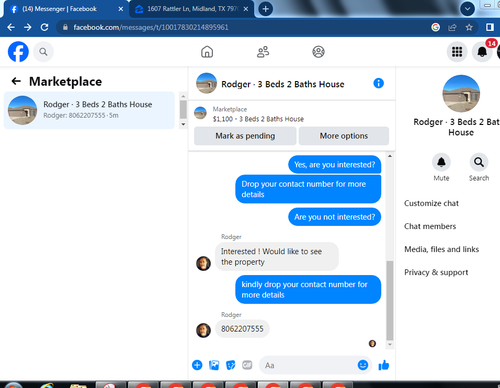The width and height of the screenshot is (500, 388).
Task: Click the More options button
Action: 344,136
